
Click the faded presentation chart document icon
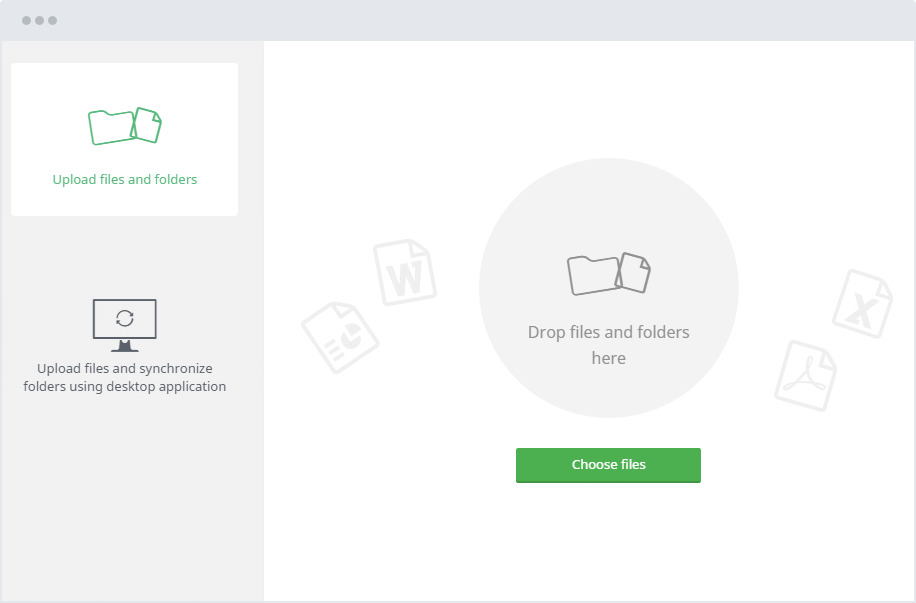click(x=340, y=336)
